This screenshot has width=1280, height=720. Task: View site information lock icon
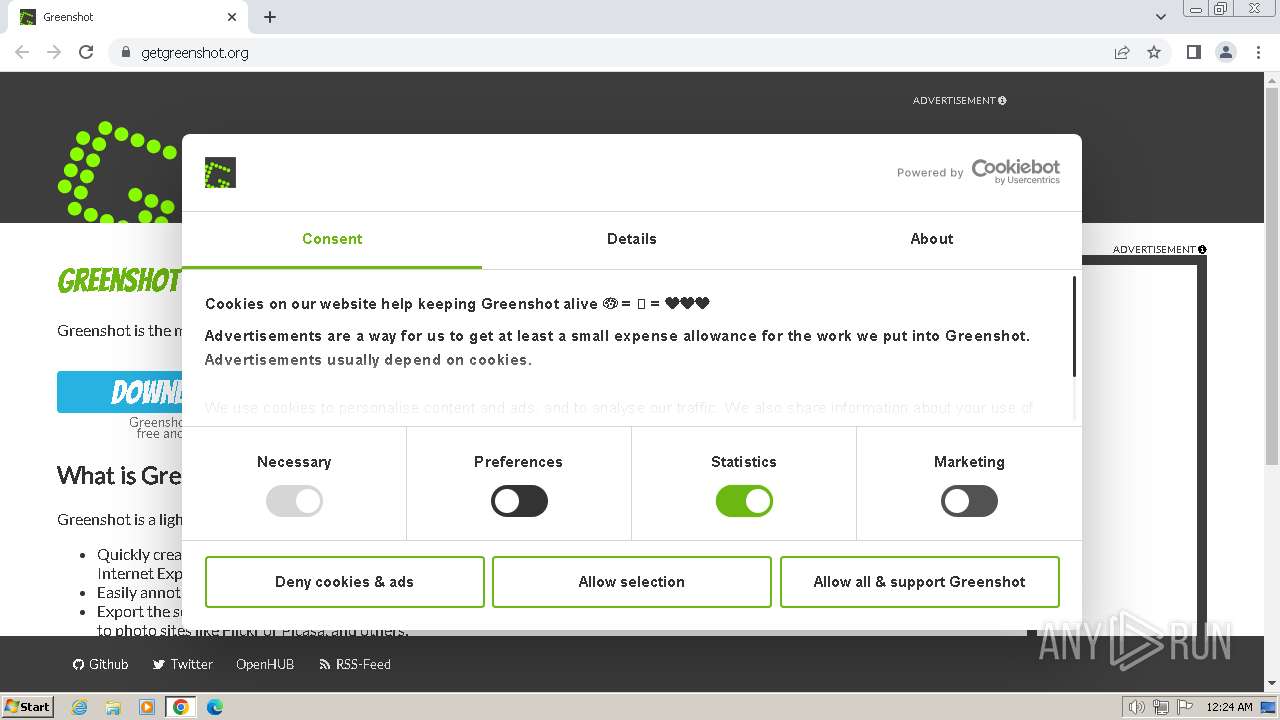click(125, 52)
